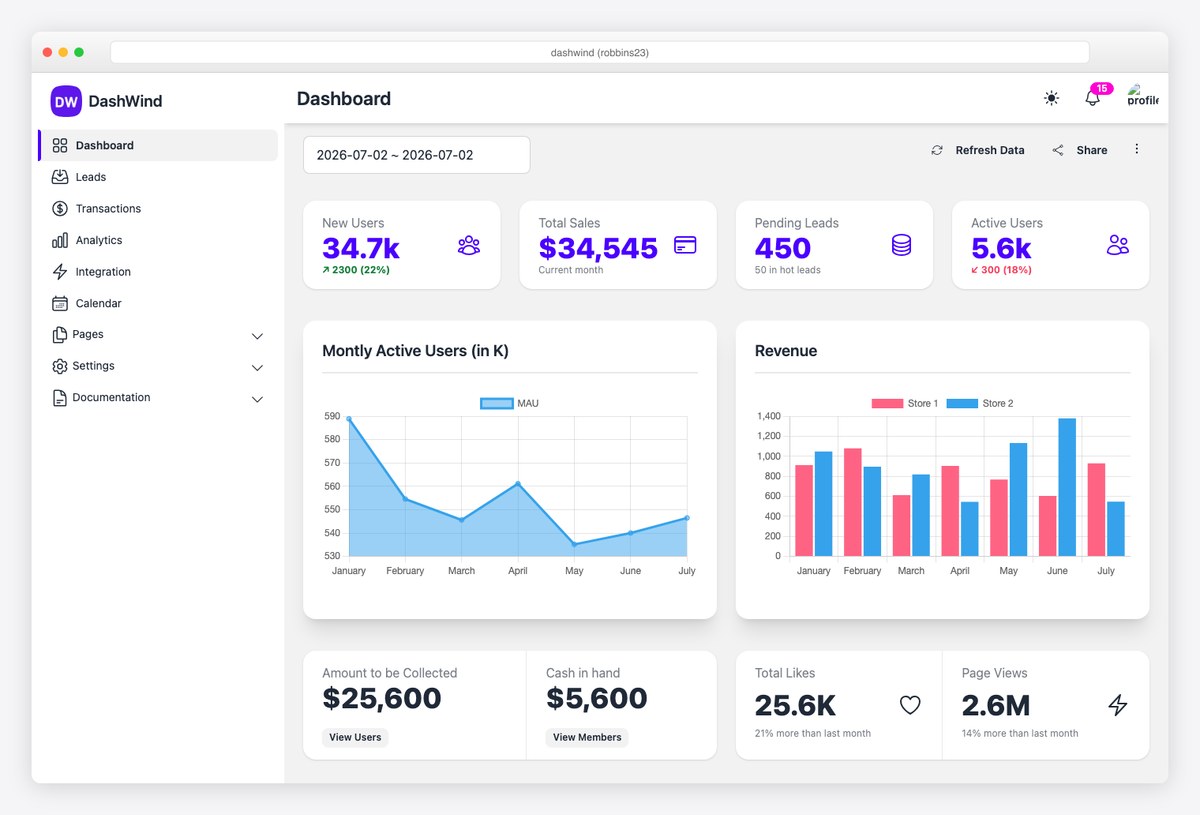The image size is (1200, 815).
Task: Navigate to Calendar menu item
Action: (158, 303)
